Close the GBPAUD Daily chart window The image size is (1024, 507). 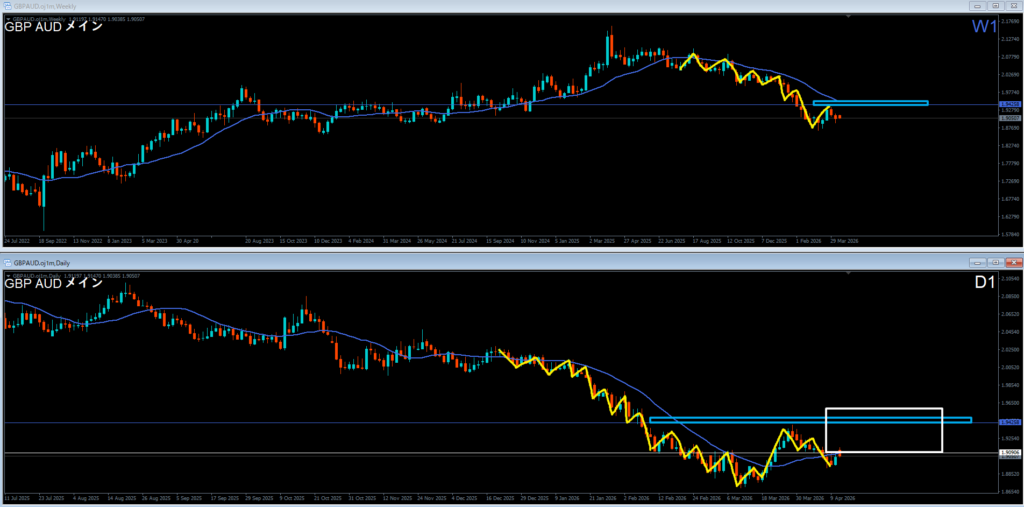pyautogui.click(x=1012, y=263)
